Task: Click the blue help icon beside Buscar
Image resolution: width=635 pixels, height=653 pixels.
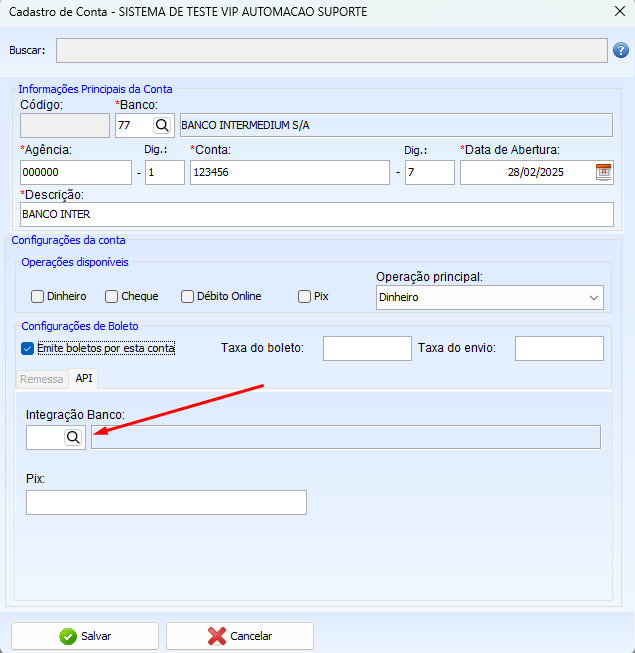Action: pyautogui.click(x=620, y=50)
